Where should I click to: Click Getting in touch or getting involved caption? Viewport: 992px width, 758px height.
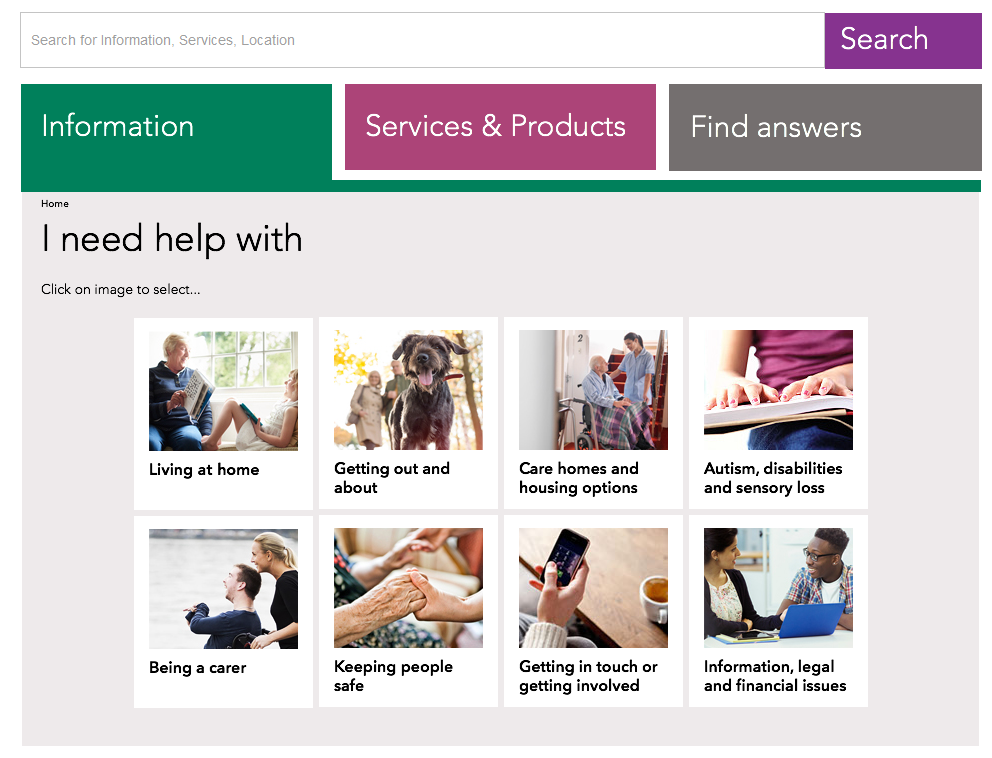(x=588, y=676)
